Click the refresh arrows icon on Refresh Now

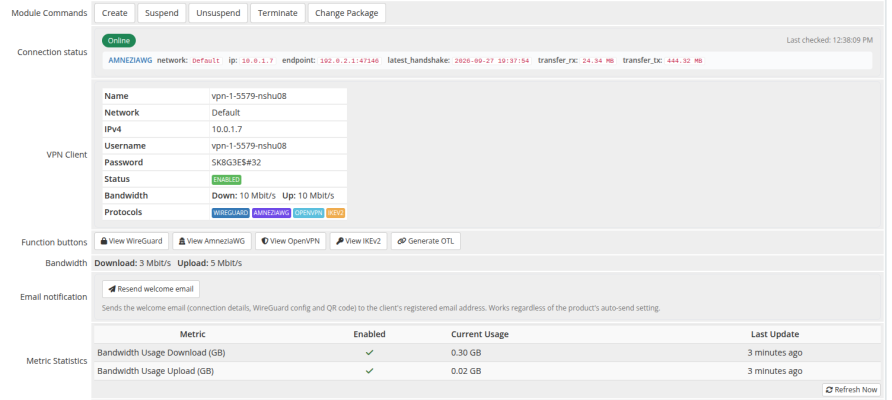click(x=830, y=390)
